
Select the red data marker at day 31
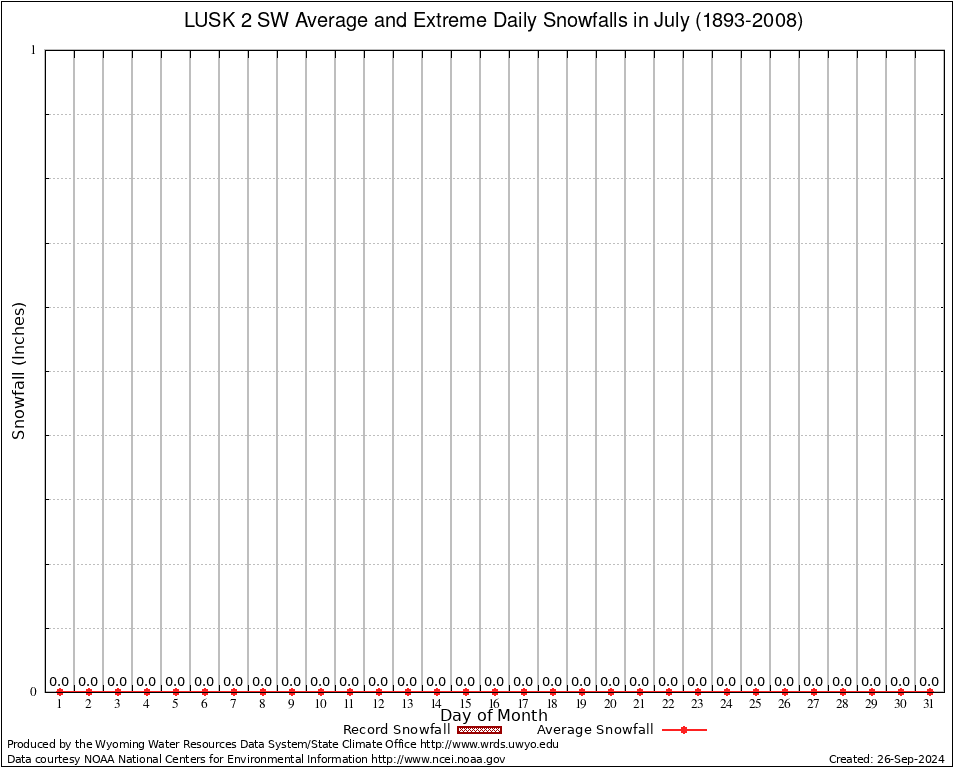pos(929,692)
